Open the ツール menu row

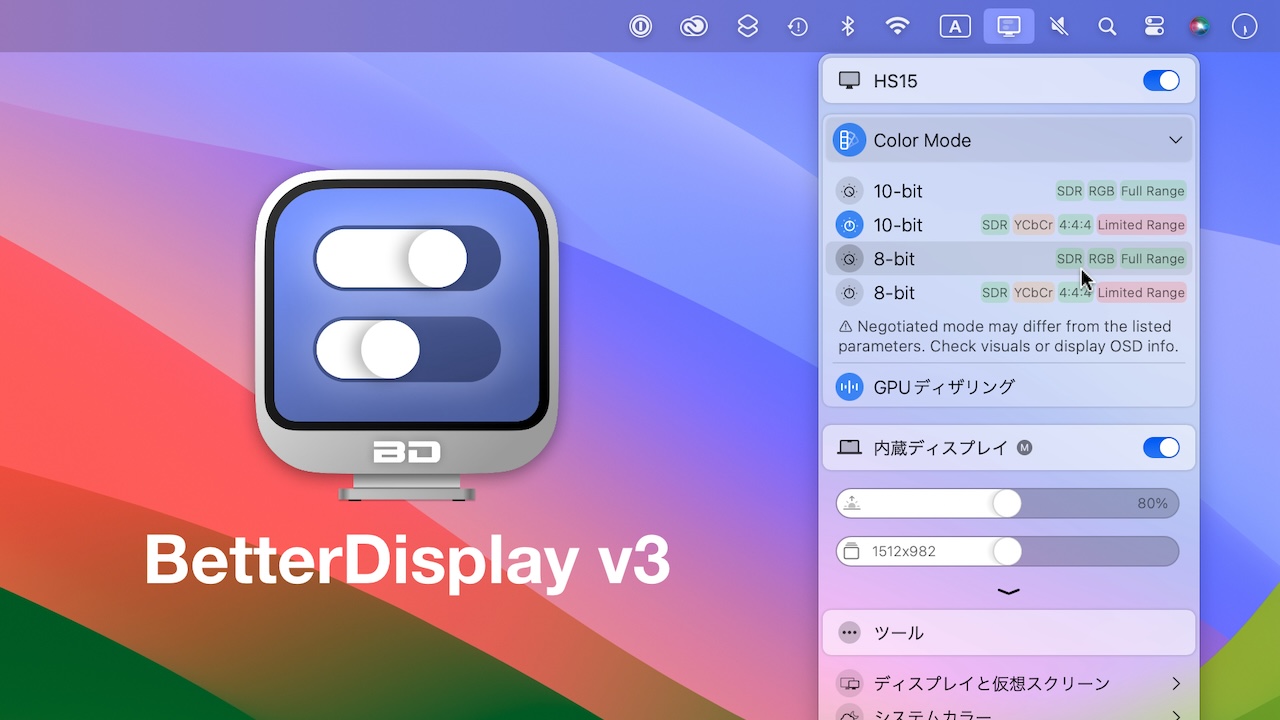(1009, 633)
